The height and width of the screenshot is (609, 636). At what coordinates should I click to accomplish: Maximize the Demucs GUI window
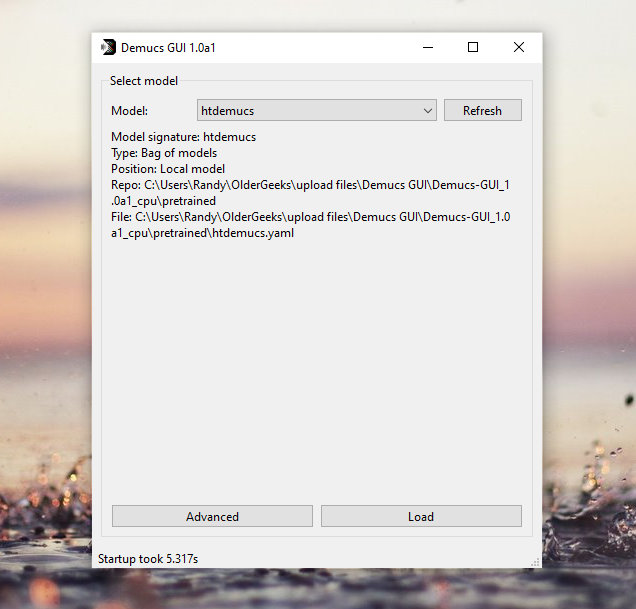473,47
